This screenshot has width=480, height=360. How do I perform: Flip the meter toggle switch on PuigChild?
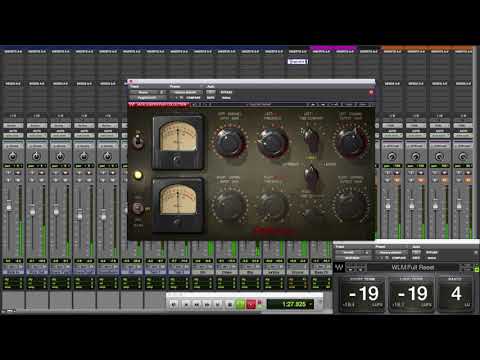pos(138,140)
